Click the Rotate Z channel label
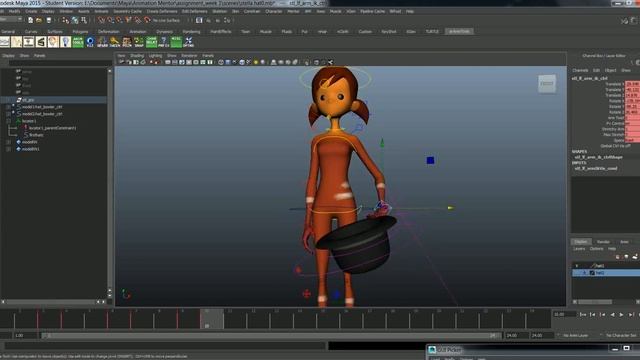640x360 pixels. point(616,112)
